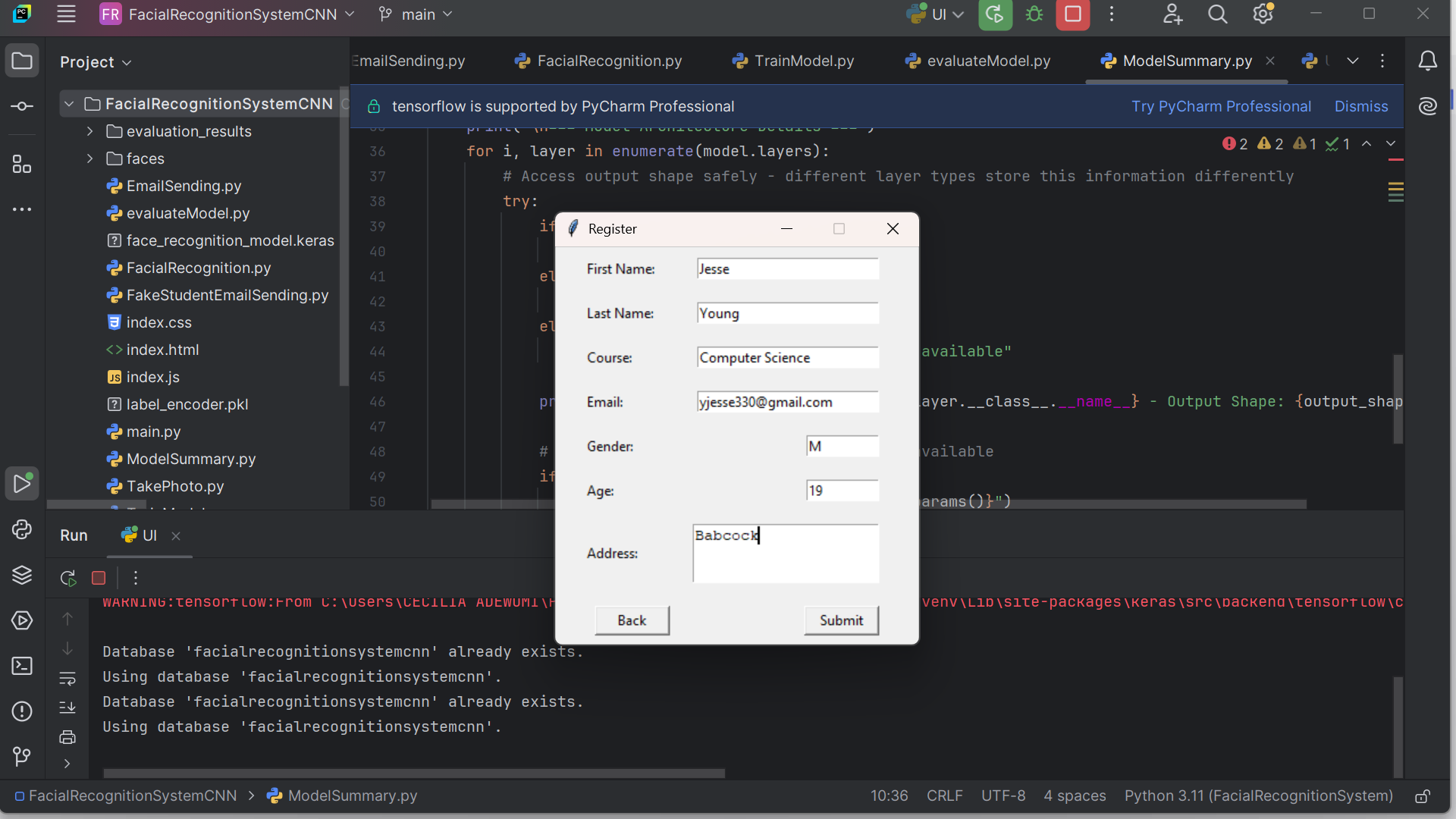1456x819 pixels.
Task: Open the Python Packages tool window
Action: pyautogui.click(x=22, y=575)
